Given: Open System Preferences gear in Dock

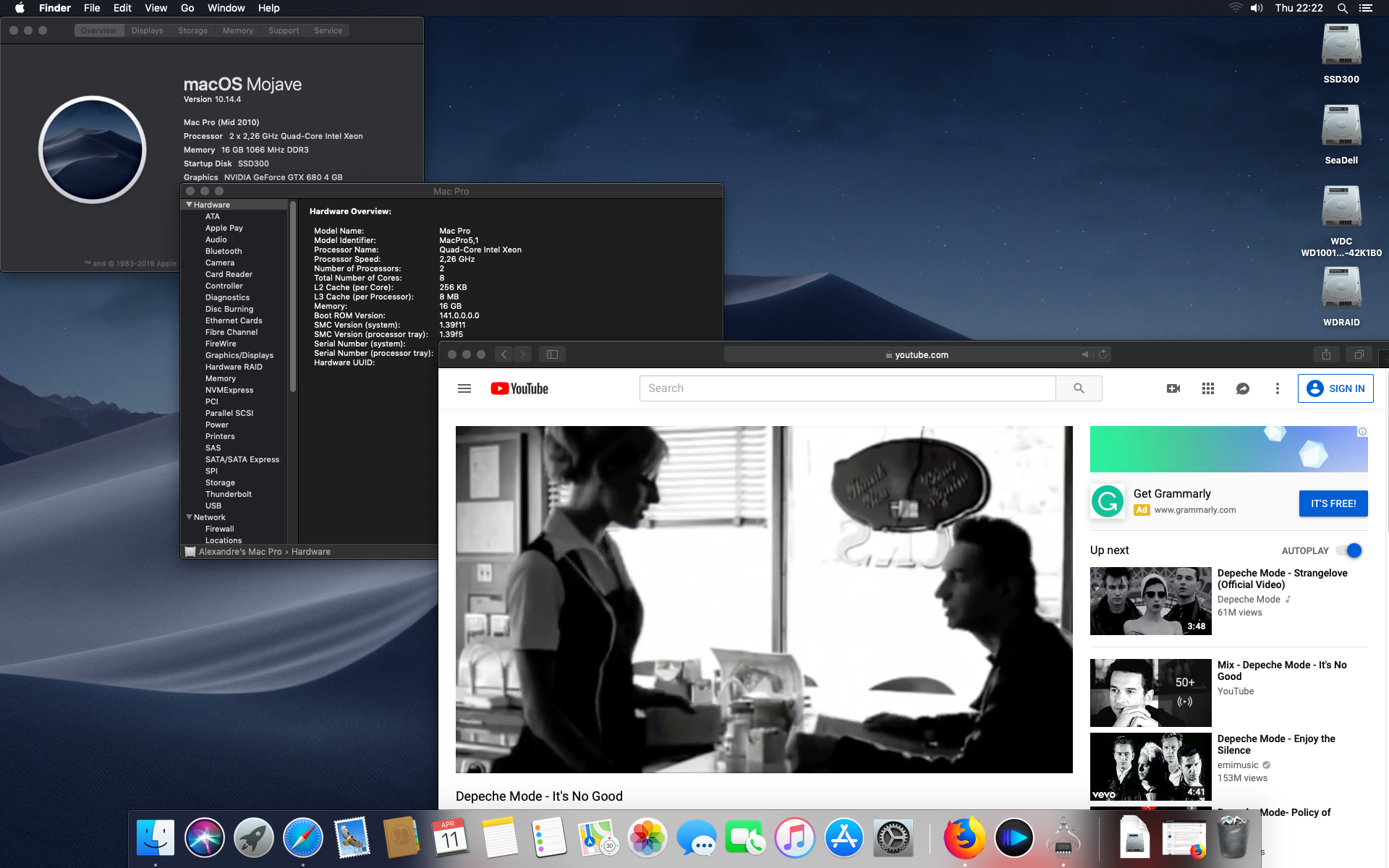Looking at the screenshot, I should pyautogui.click(x=893, y=838).
